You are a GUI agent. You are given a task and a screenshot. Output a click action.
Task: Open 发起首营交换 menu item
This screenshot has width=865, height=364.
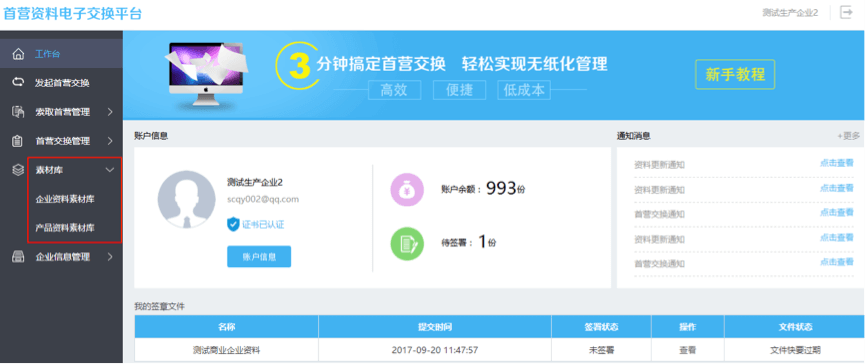click(61, 83)
